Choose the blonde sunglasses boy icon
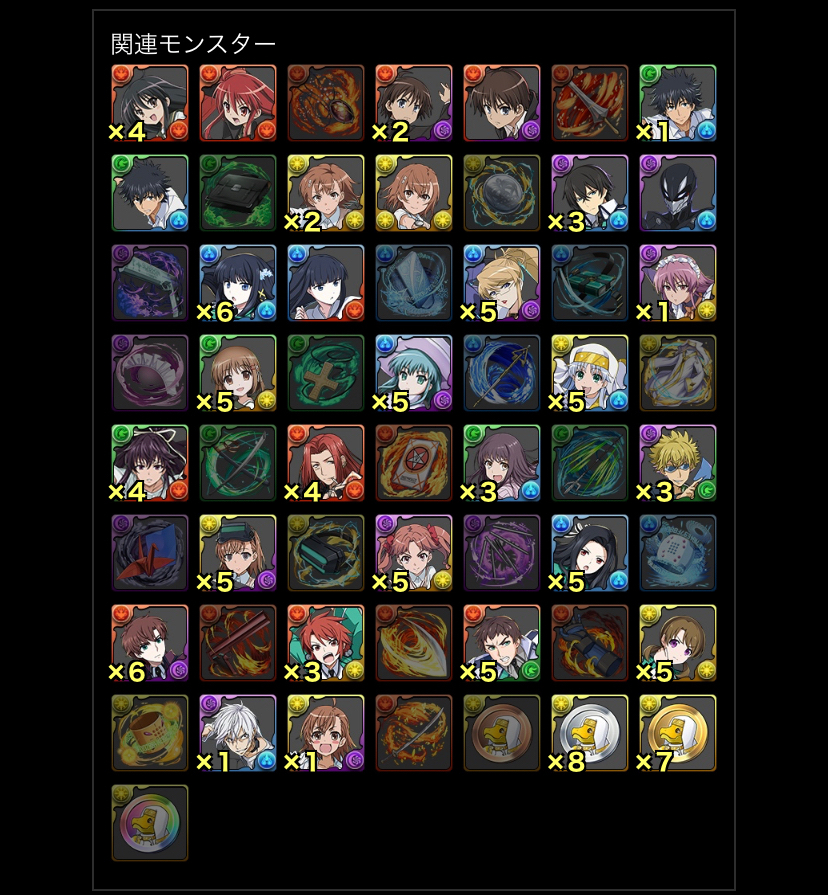Image resolution: width=828 pixels, height=895 pixels. pos(677,463)
